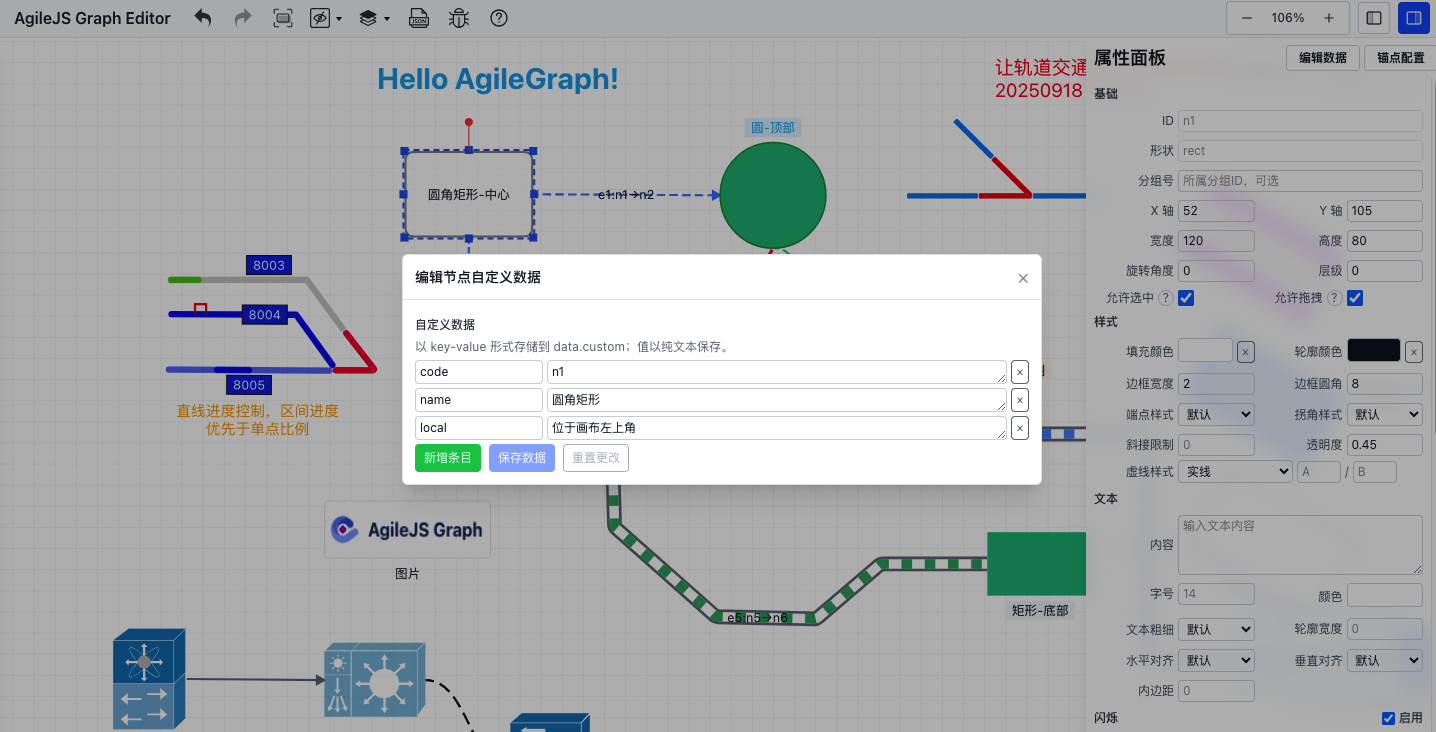Click the 保存数据 button
The height and width of the screenshot is (732, 1436).
(x=522, y=458)
